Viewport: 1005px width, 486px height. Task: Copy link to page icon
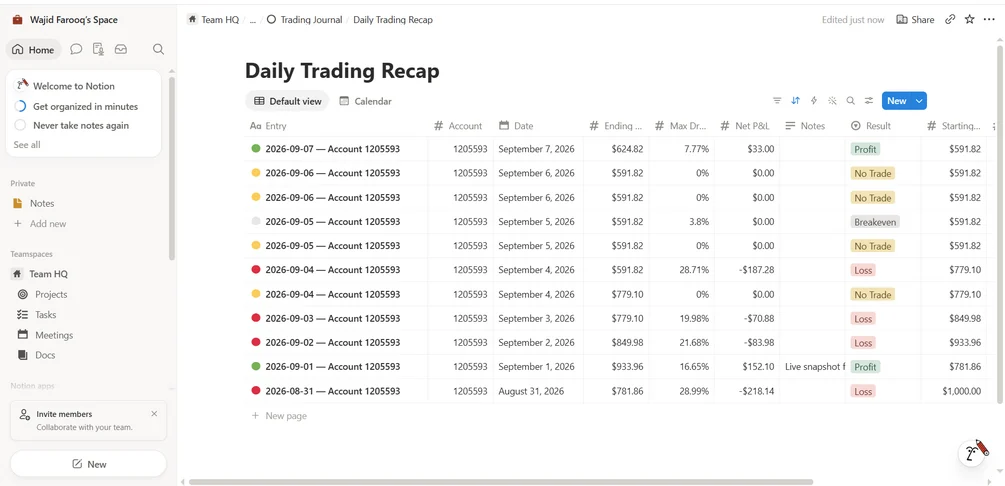950,20
